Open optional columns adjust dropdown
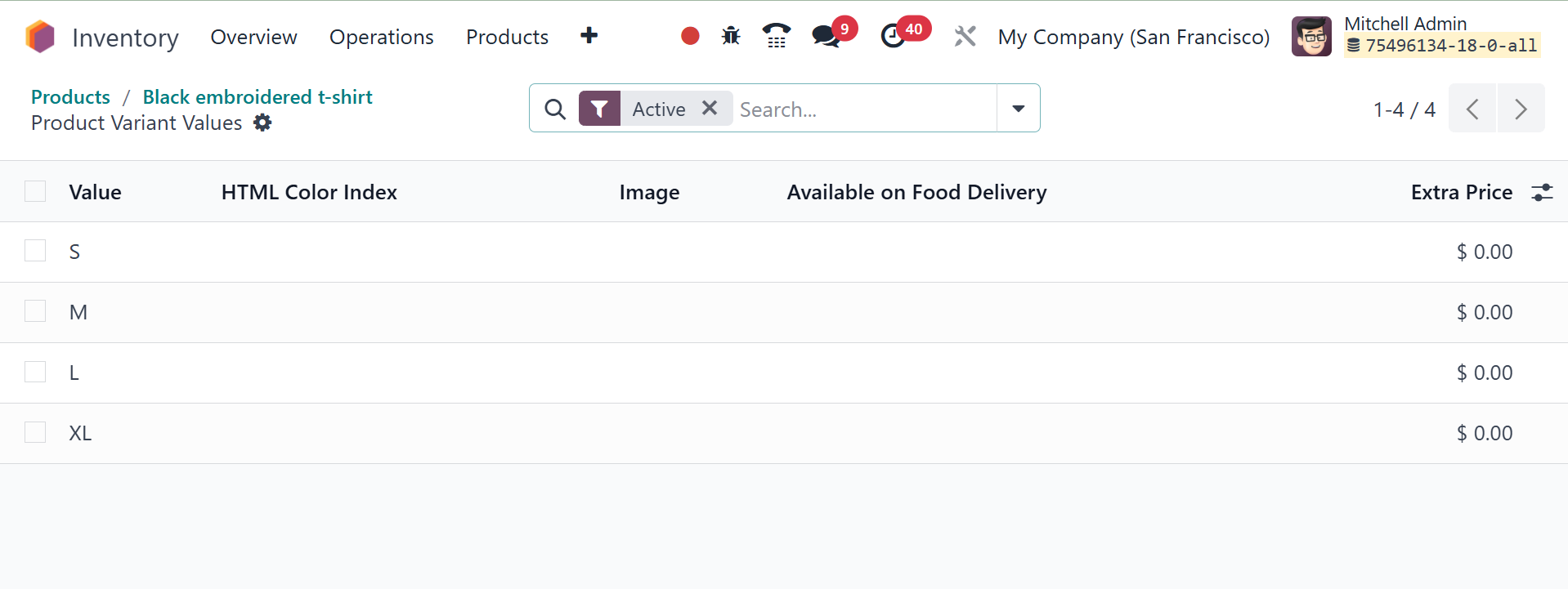 pyautogui.click(x=1542, y=192)
